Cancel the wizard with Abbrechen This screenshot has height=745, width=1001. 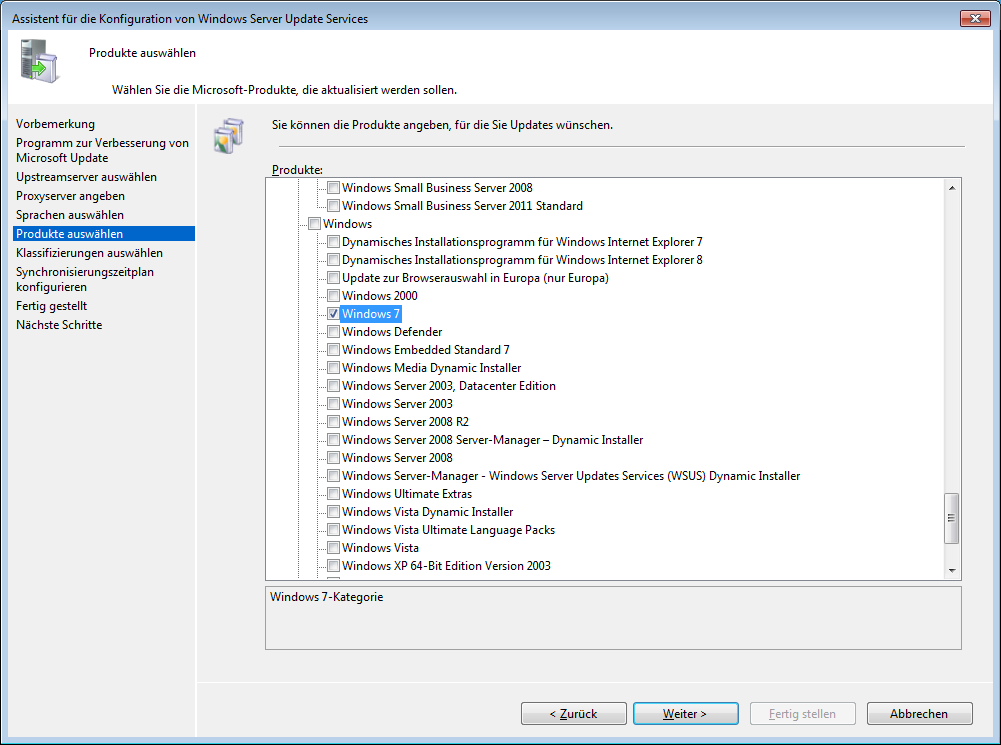tap(919, 714)
